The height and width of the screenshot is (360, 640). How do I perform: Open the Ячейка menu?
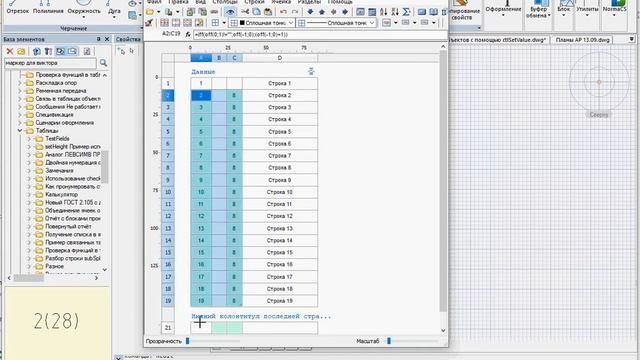click(x=281, y=2)
